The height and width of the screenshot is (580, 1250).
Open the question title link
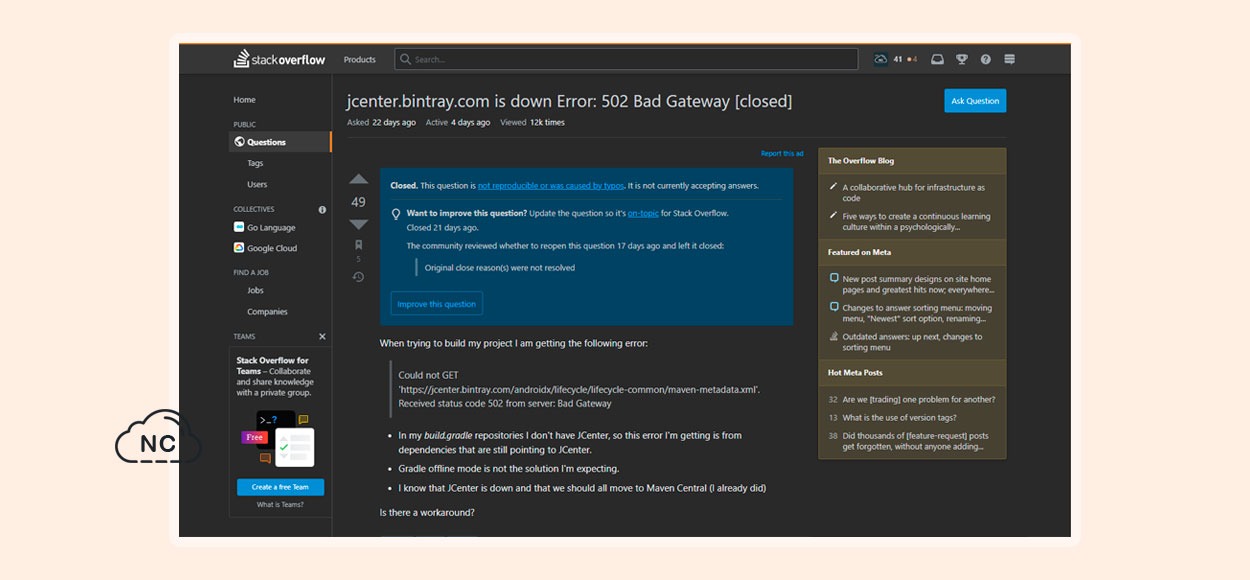click(569, 101)
